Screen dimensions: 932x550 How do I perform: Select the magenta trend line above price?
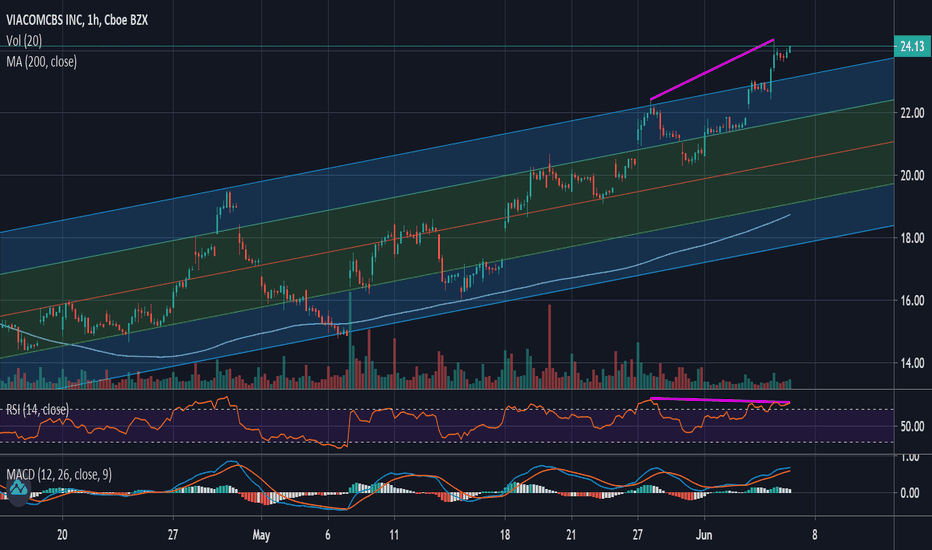712,70
